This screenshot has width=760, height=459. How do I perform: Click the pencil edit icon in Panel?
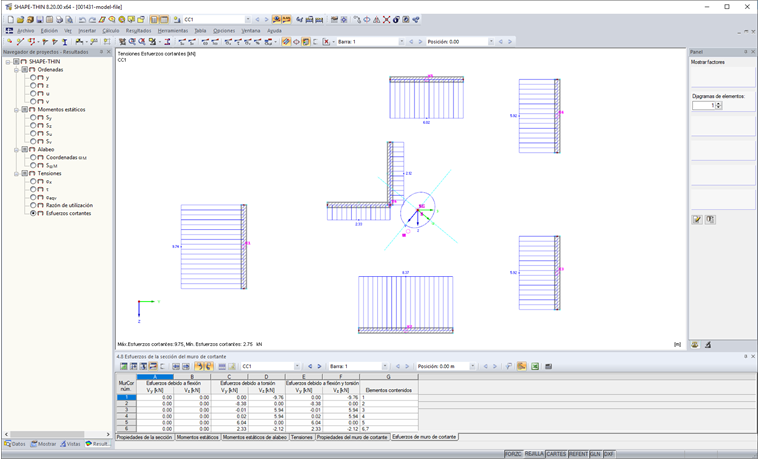click(697, 220)
